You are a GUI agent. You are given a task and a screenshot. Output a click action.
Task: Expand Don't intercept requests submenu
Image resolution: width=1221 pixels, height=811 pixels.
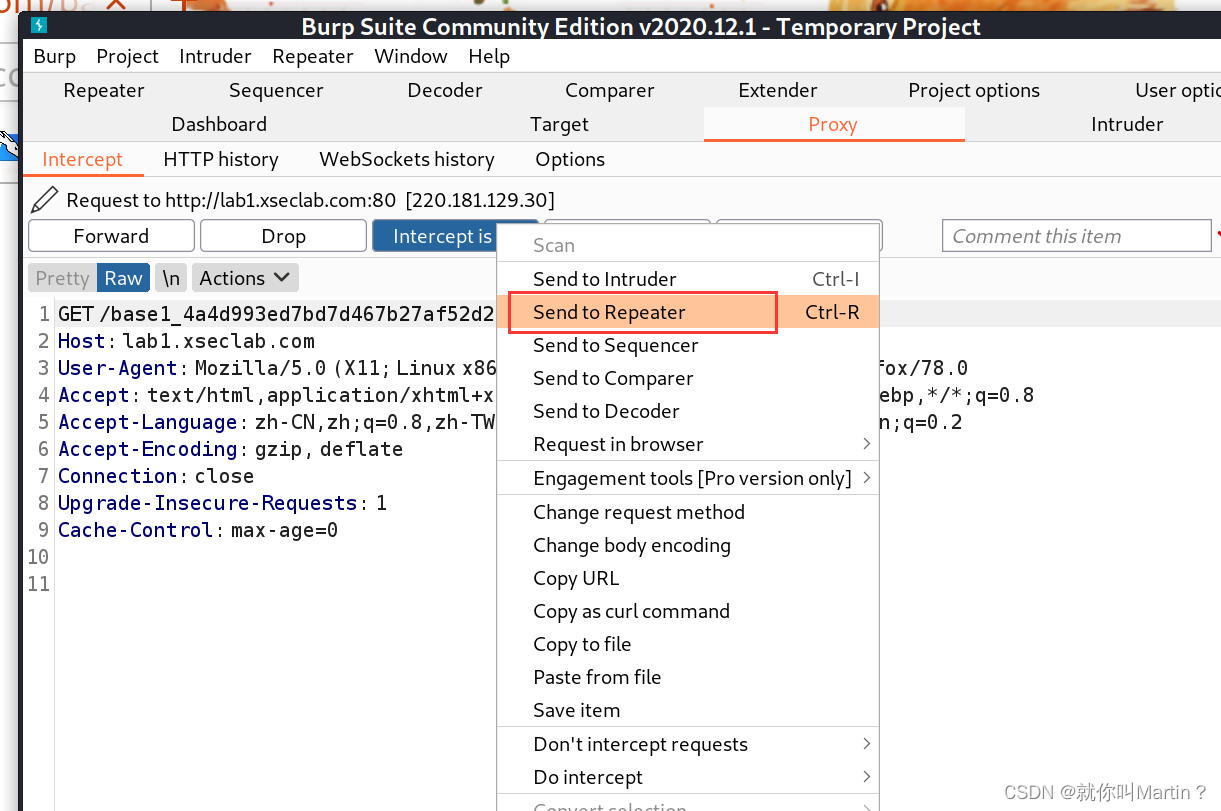click(x=688, y=744)
